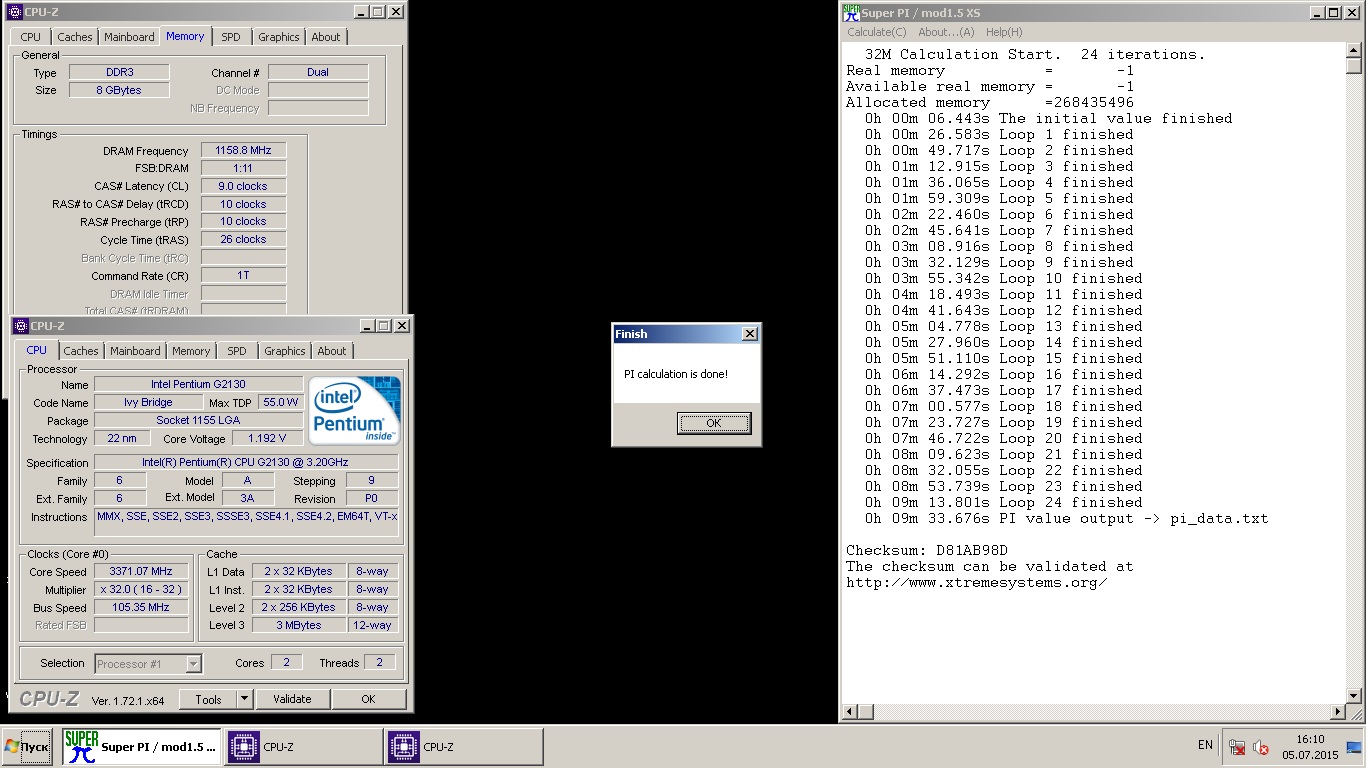Open the EN language indicator
1366x768 pixels.
[x=1205, y=745]
